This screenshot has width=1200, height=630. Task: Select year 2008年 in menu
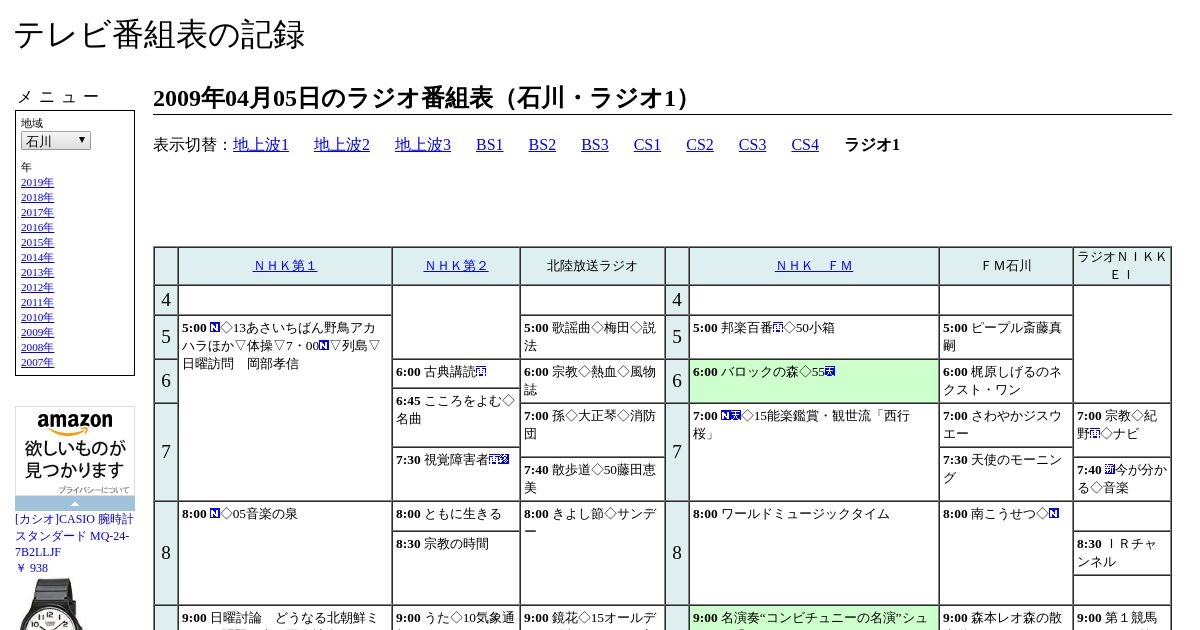click(37, 347)
